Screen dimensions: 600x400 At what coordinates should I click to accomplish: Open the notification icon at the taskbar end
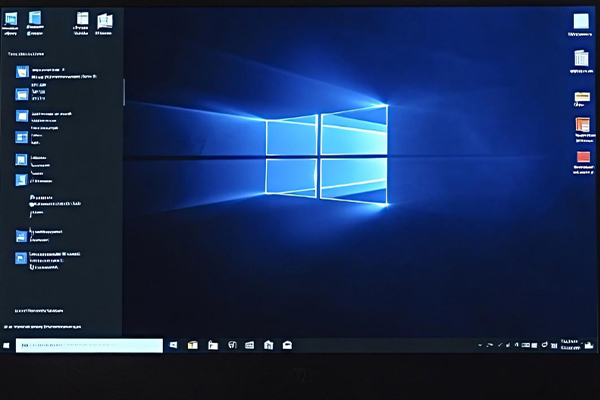click(589, 345)
